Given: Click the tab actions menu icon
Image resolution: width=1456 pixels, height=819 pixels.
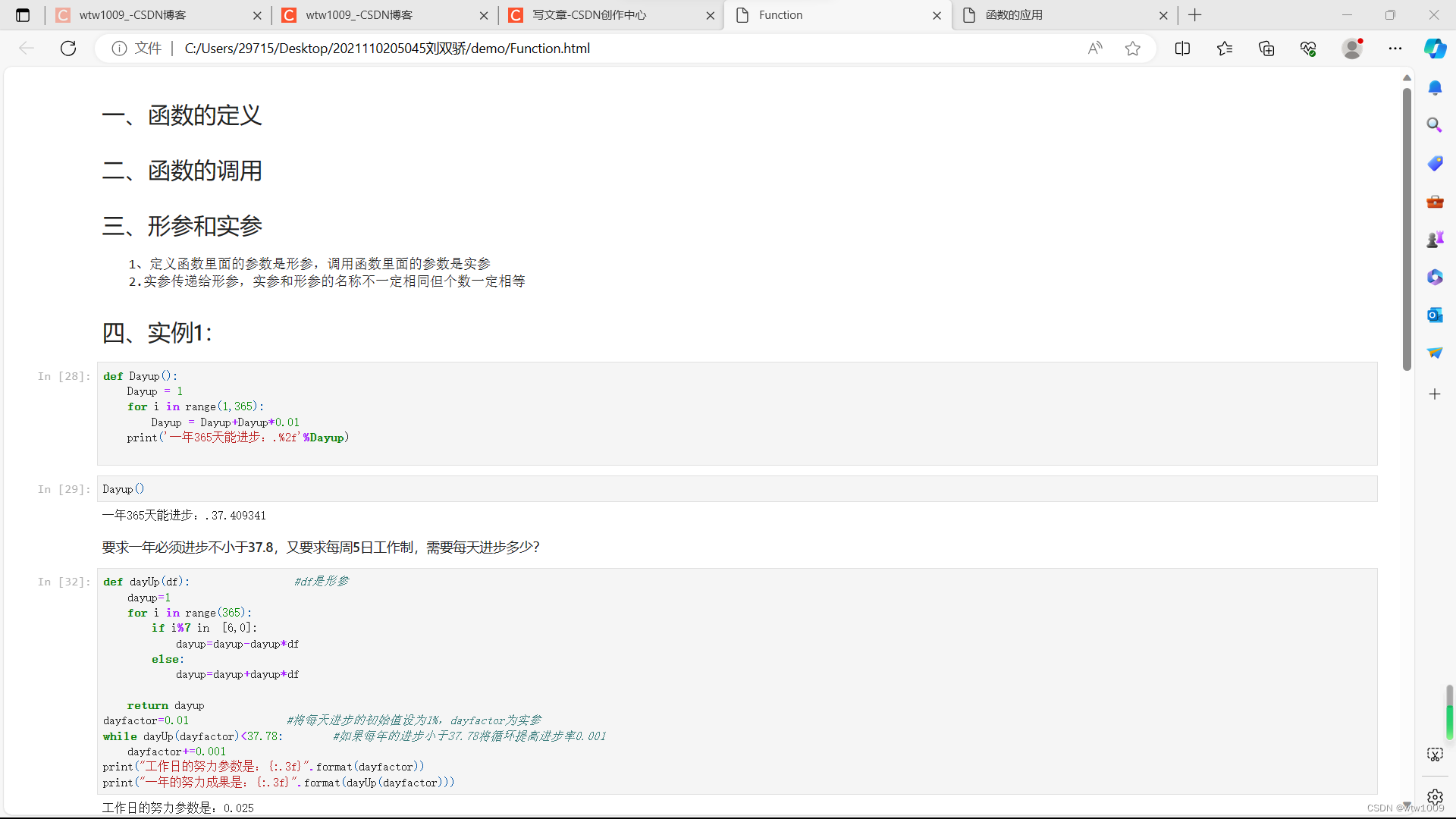Looking at the screenshot, I should (23, 15).
